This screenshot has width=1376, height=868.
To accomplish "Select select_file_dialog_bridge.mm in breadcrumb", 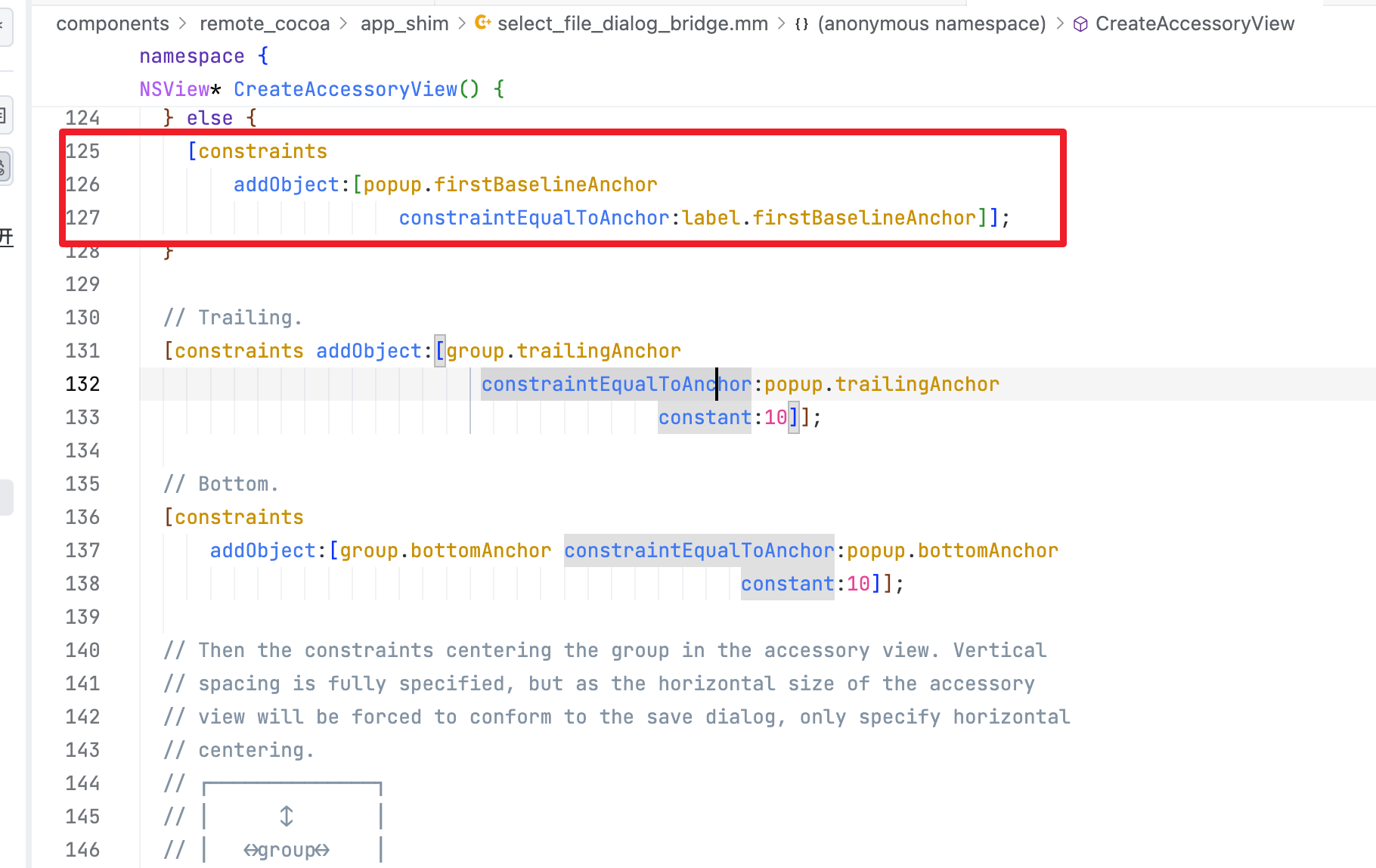I will [x=632, y=24].
